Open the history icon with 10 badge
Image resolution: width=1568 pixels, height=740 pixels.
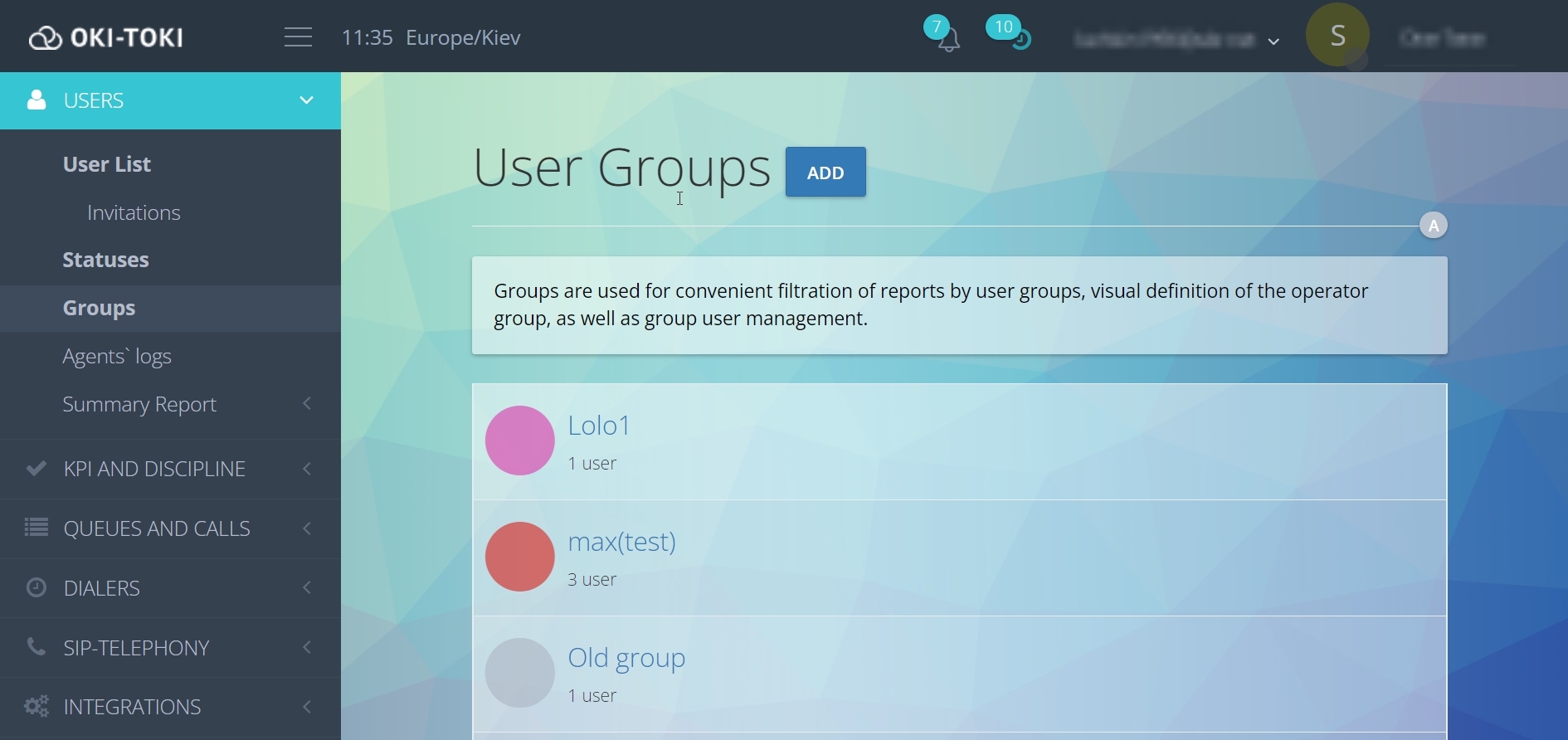point(1009,33)
